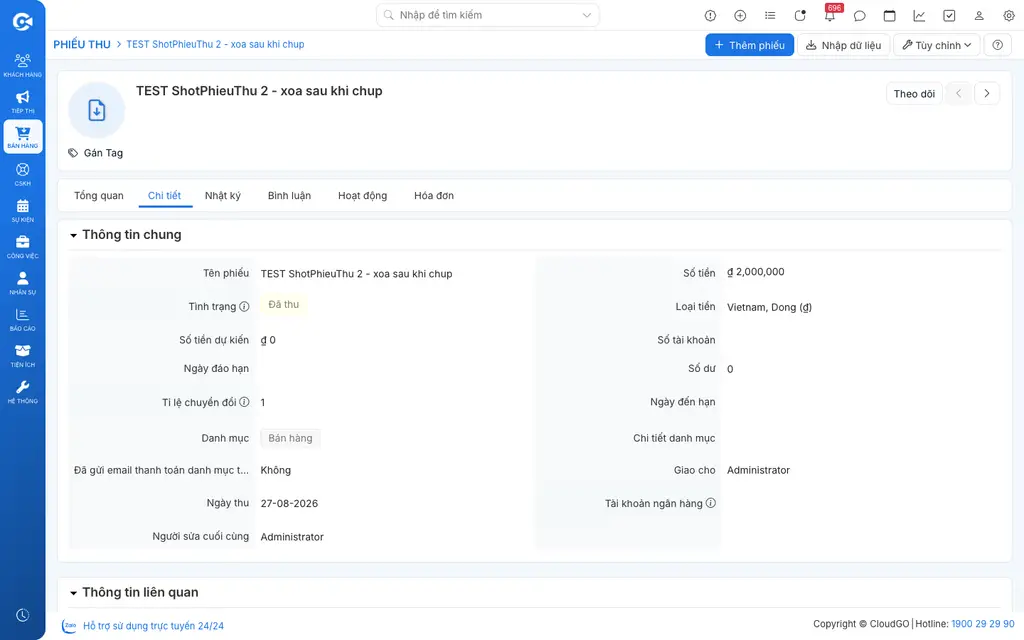The width and height of the screenshot is (1024, 640).
Task: Open the Báo Cáo reports module
Action: [x=22, y=319]
